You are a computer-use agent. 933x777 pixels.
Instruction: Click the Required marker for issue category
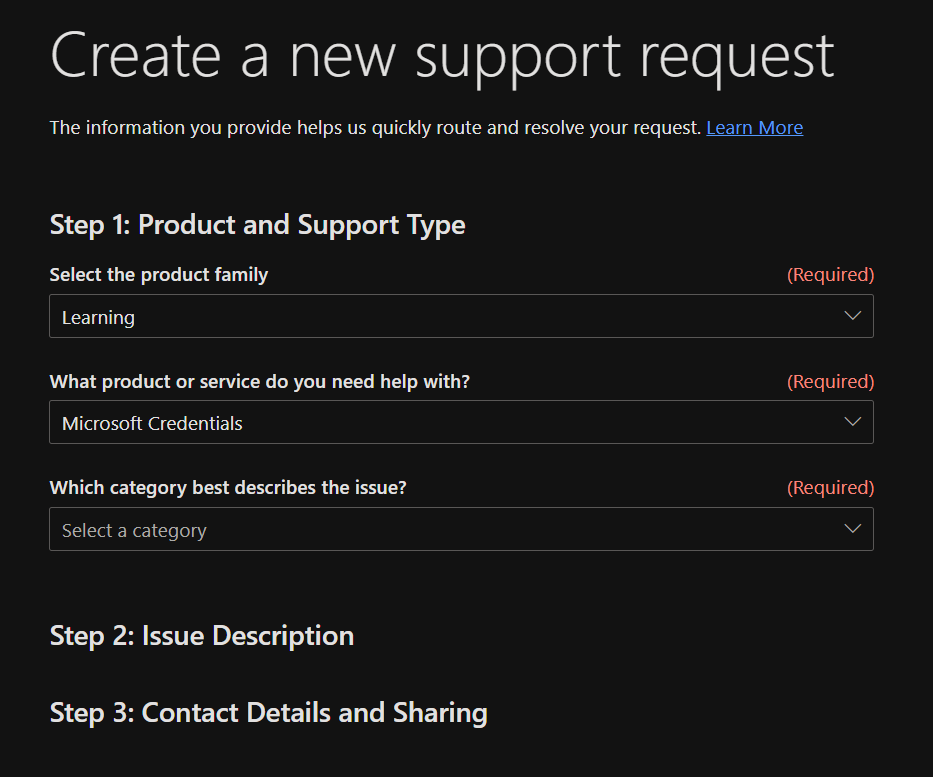pyautogui.click(x=830, y=488)
